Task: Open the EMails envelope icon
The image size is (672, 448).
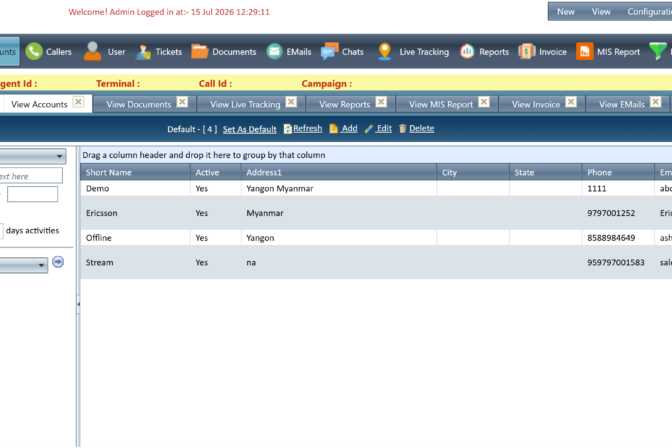Action: tap(274, 51)
